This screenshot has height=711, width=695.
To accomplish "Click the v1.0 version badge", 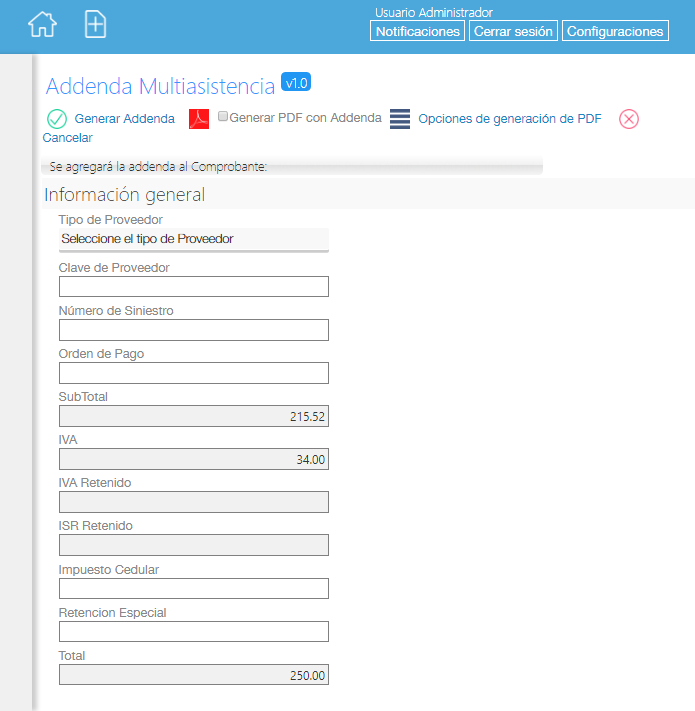I will [296, 82].
